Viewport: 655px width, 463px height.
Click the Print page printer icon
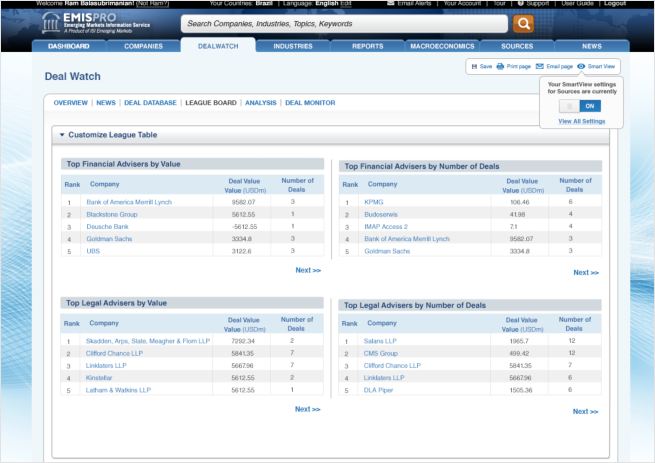click(x=500, y=66)
